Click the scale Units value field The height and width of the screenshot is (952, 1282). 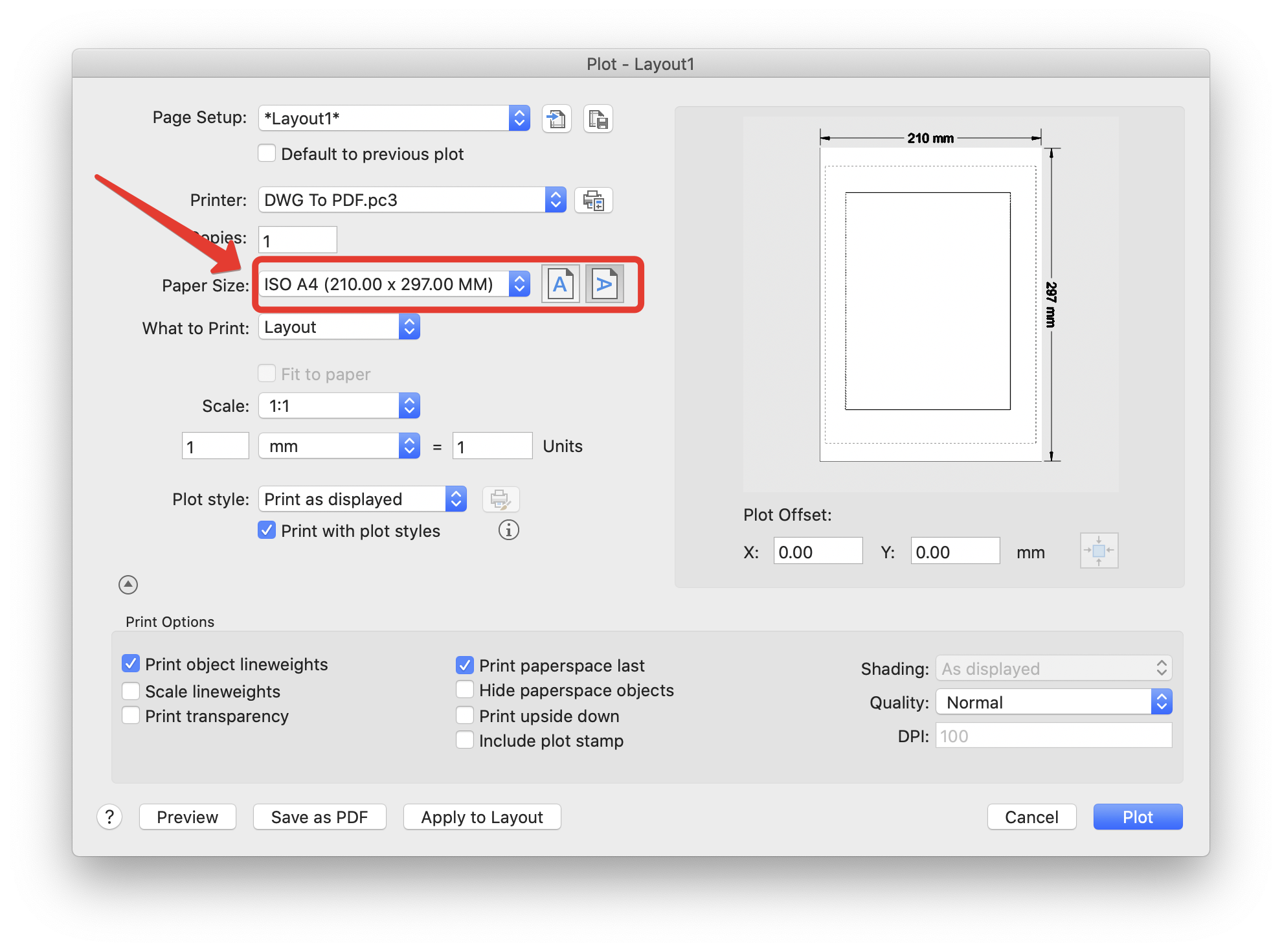[x=493, y=446]
